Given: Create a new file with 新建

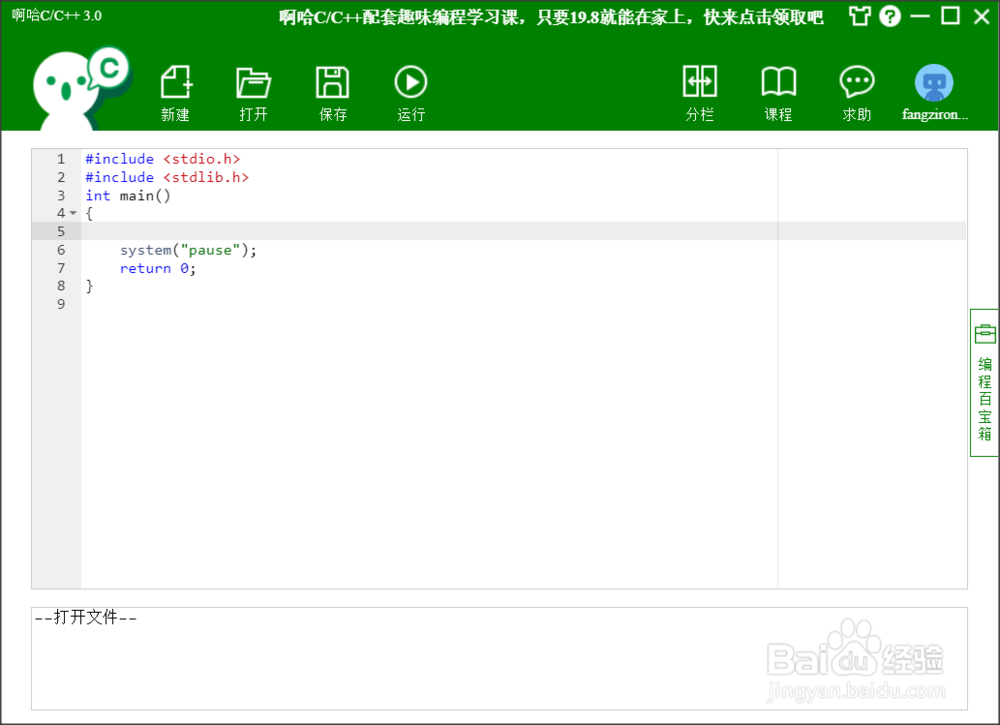Looking at the screenshot, I should point(176,93).
